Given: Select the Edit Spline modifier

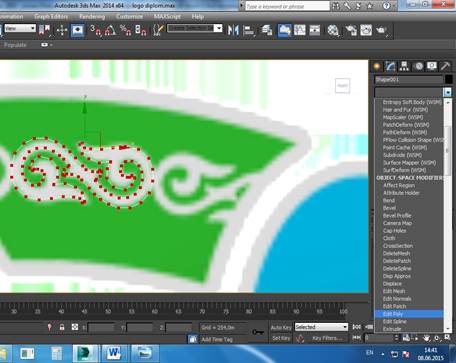Looking at the screenshot, I should click(x=395, y=322).
